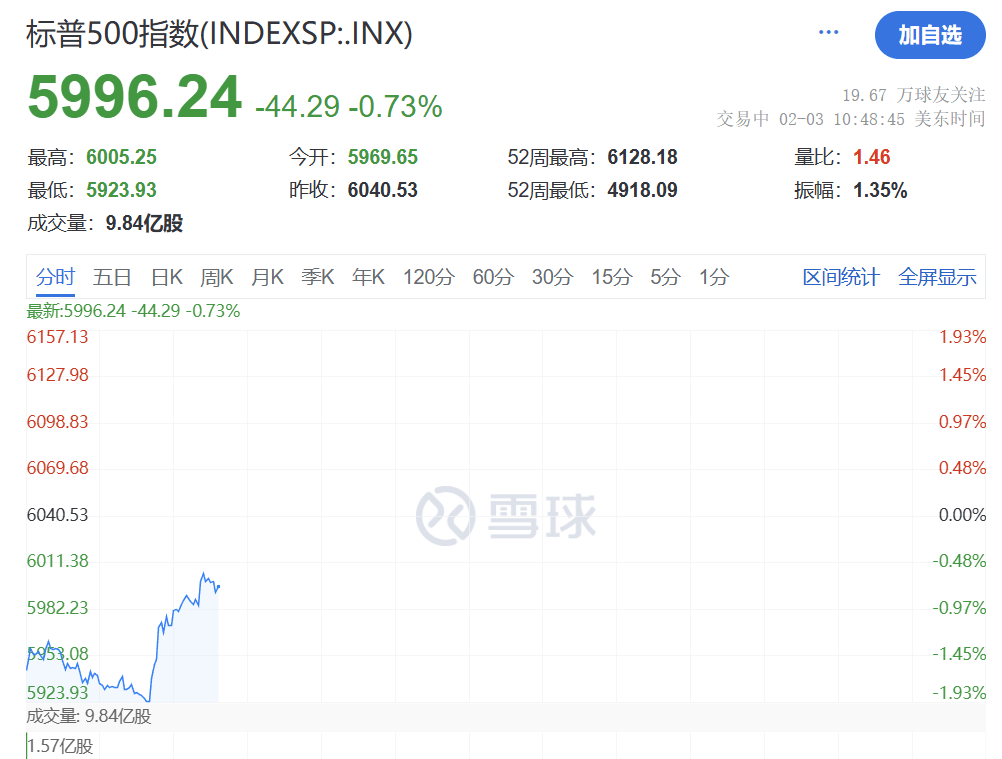Viewport: 1002px width, 759px height.
Task: Show the 60分 minute chart
Action: (x=493, y=277)
